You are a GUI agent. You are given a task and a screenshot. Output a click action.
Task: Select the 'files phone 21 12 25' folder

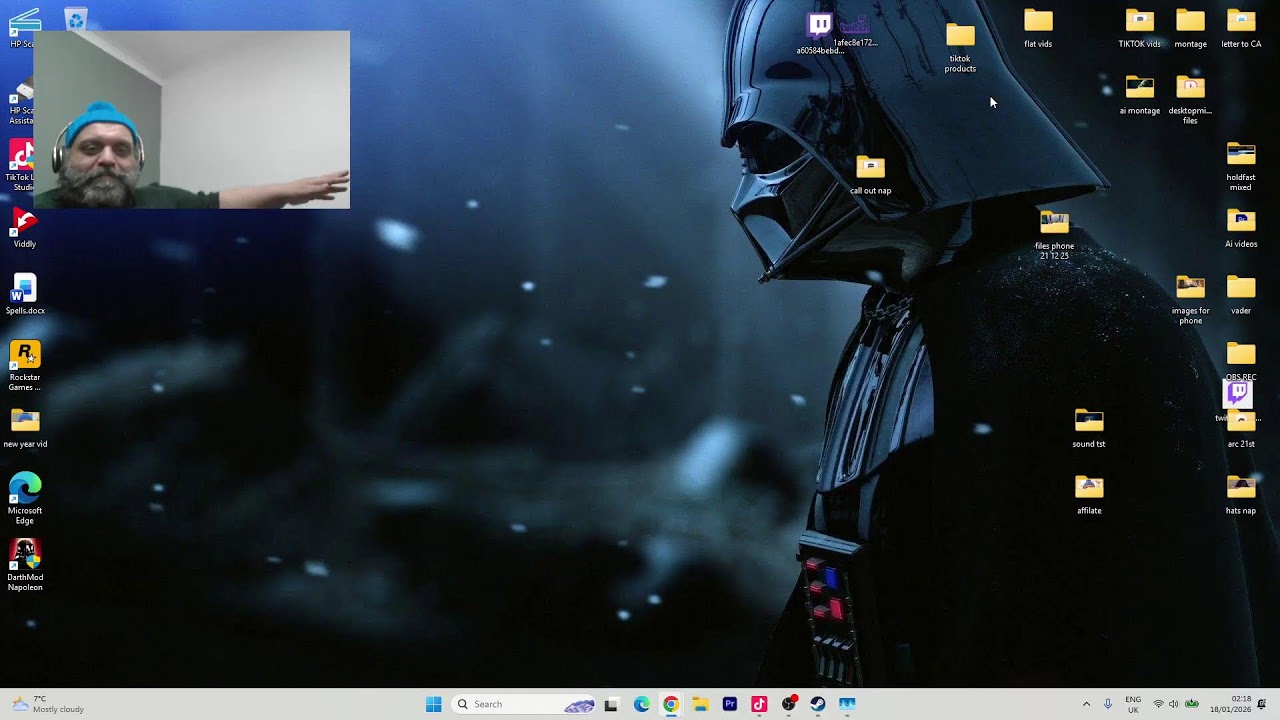(1054, 235)
